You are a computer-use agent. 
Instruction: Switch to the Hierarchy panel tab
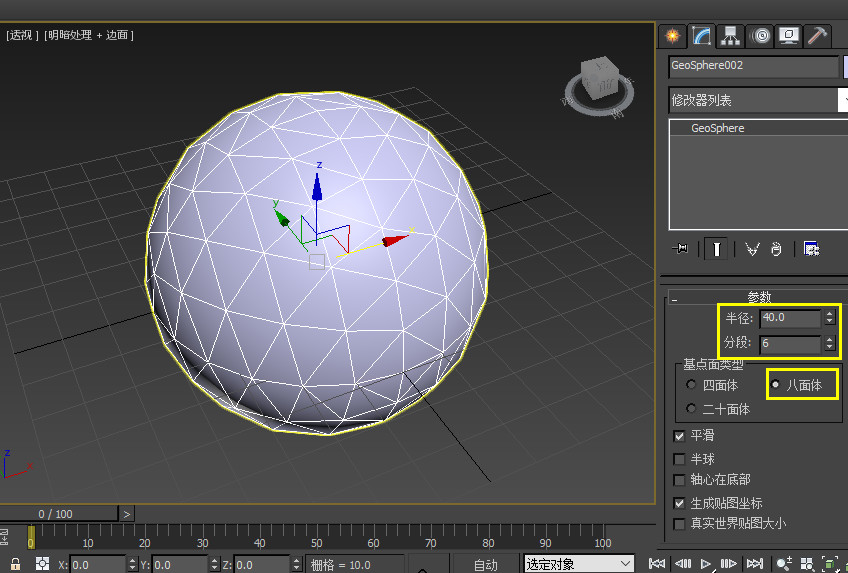(731, 36)
